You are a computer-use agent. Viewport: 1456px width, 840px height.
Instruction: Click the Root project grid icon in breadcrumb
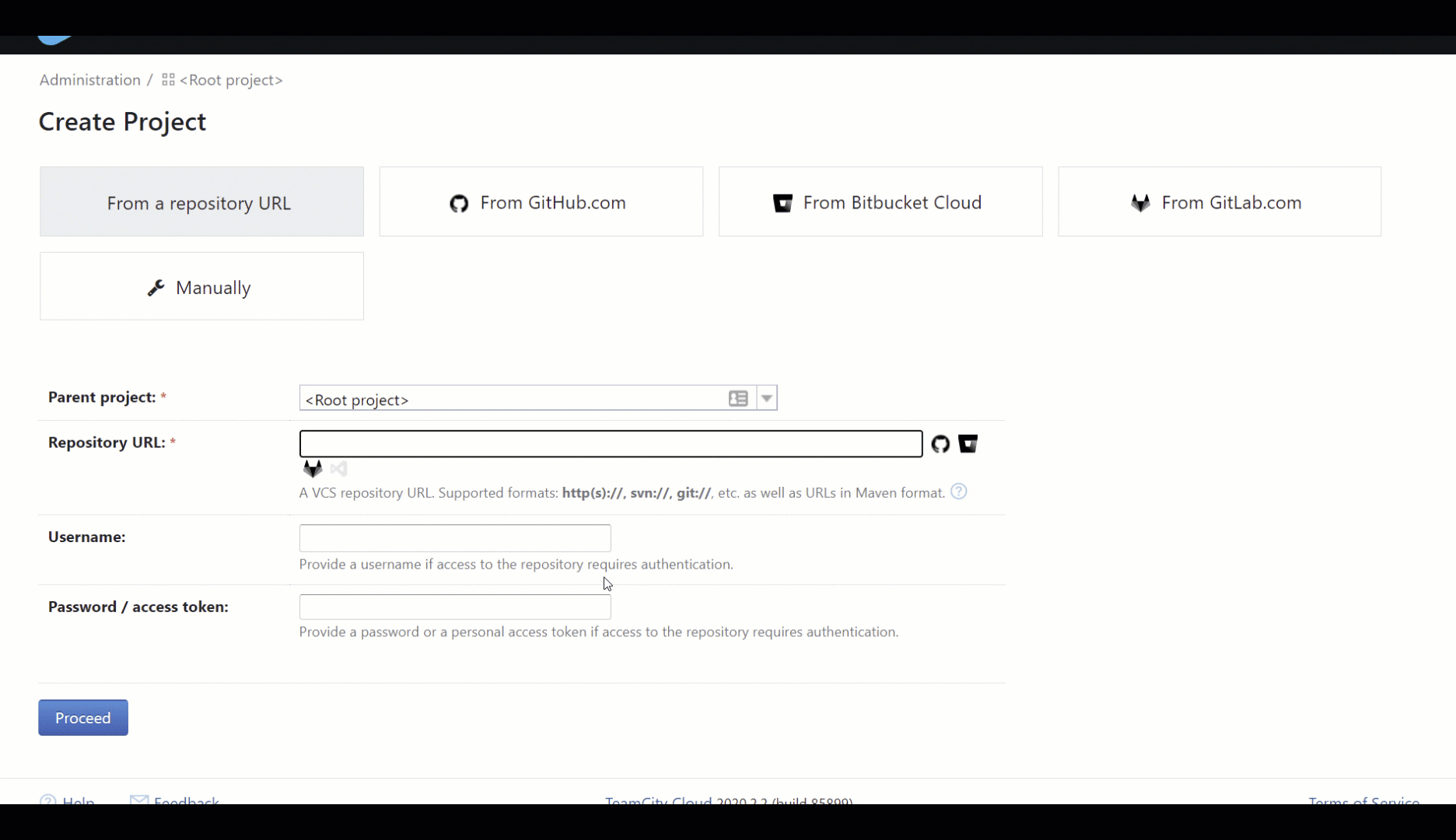click(168, 80)
